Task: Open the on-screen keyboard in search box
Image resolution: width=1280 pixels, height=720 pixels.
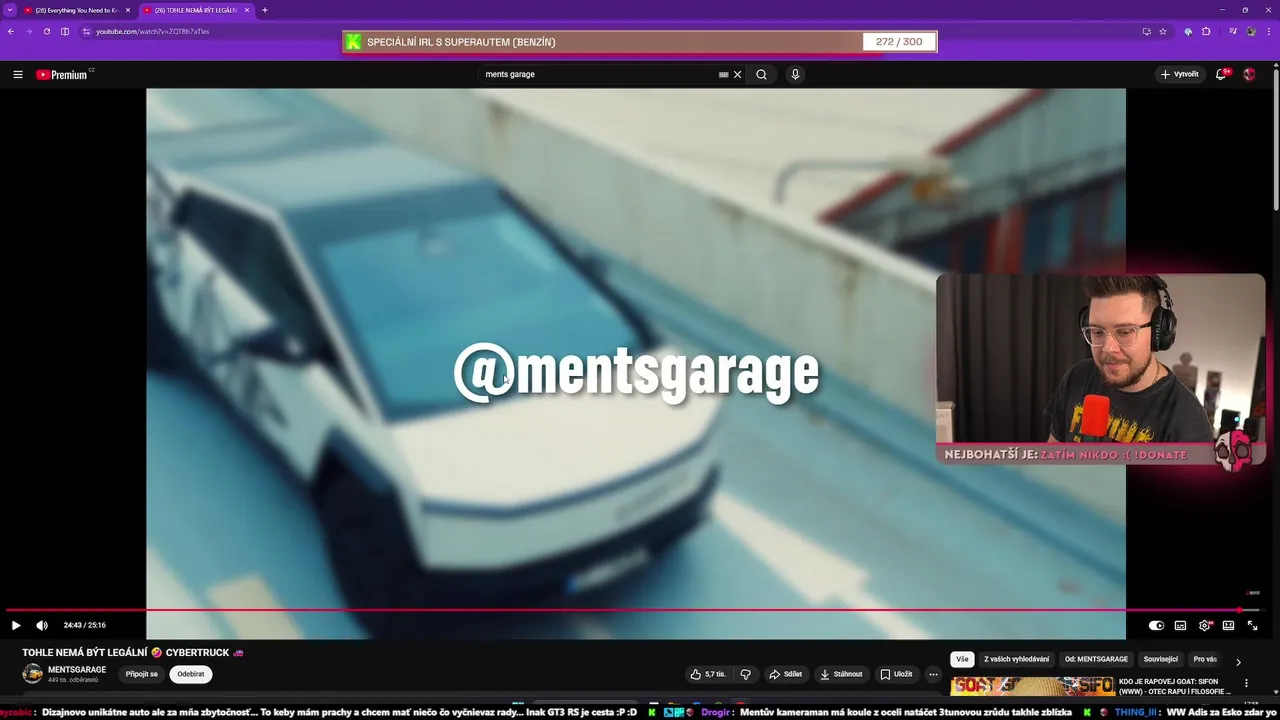Action: pos(723,74)
